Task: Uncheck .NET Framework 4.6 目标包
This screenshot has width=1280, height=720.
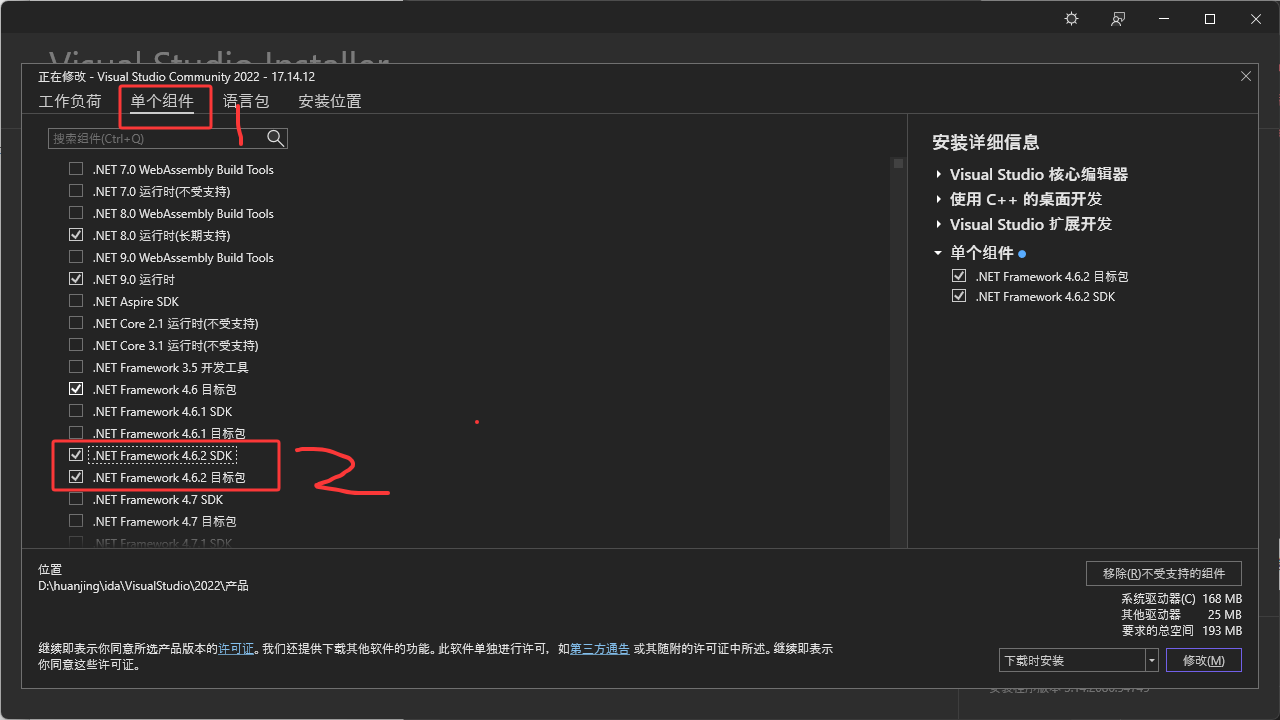Action: pos(76,389)
